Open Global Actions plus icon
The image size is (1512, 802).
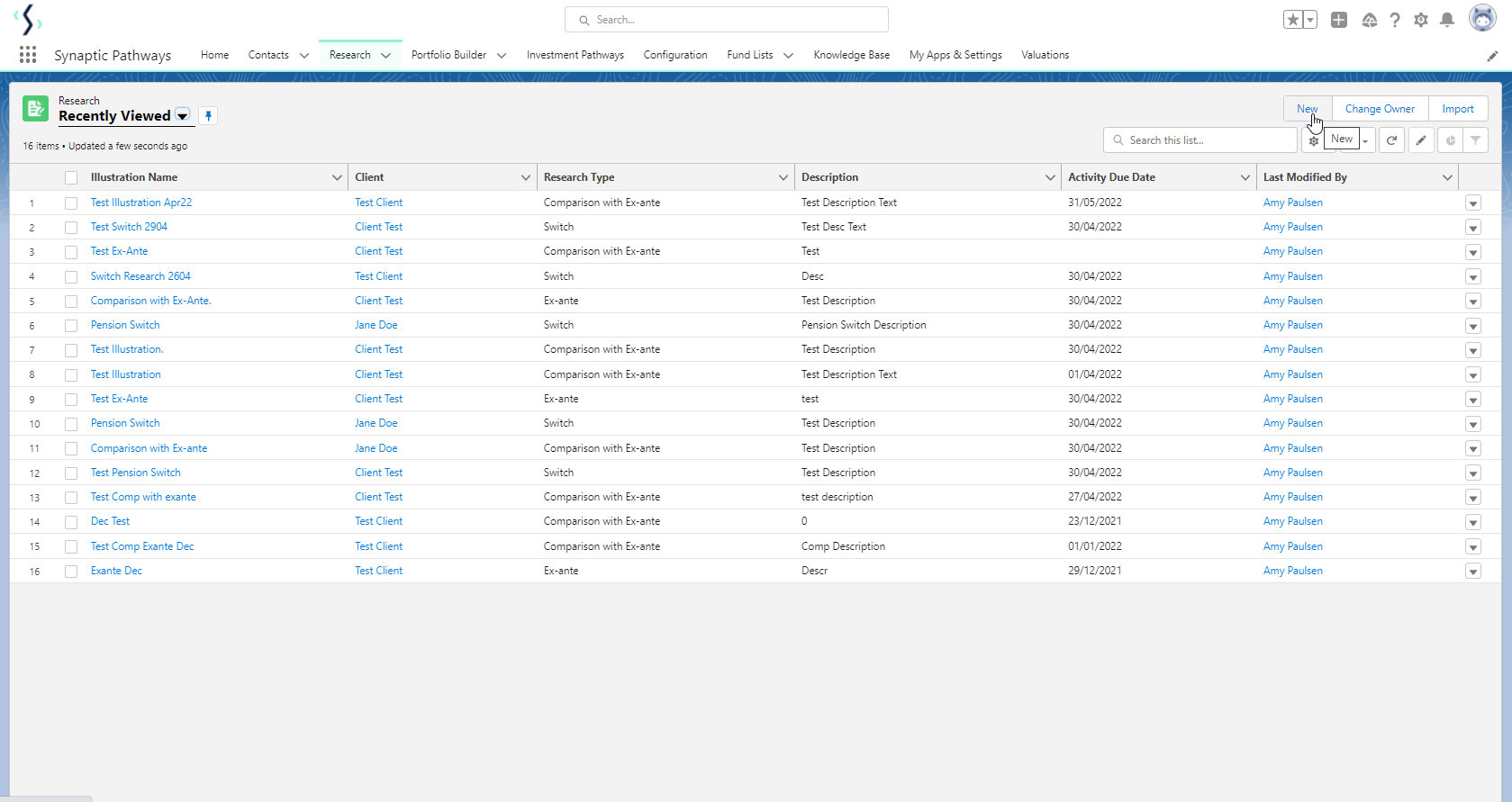1339,20
